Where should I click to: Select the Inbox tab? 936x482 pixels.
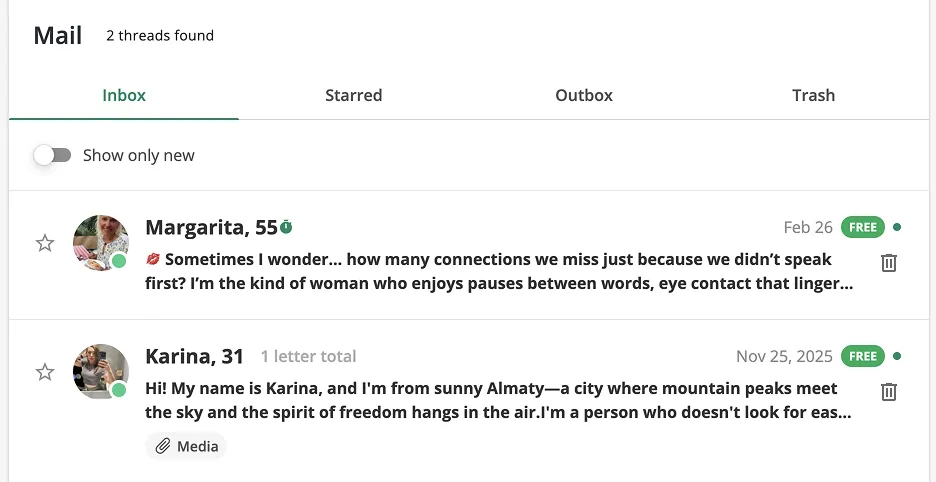click(124, 96)
